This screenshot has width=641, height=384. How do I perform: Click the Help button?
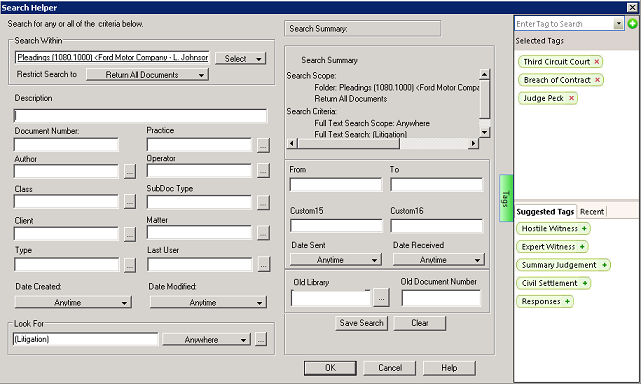(x=449, y=368)
